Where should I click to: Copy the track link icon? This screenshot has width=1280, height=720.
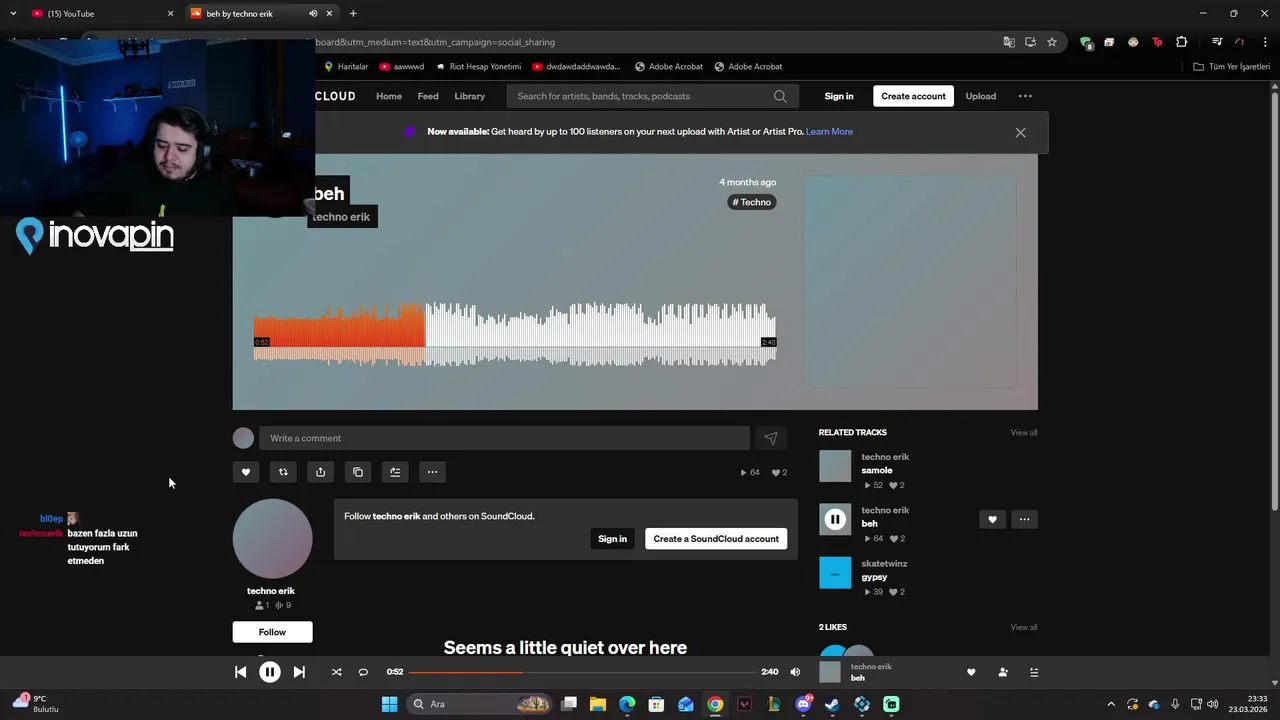point(358,472)
